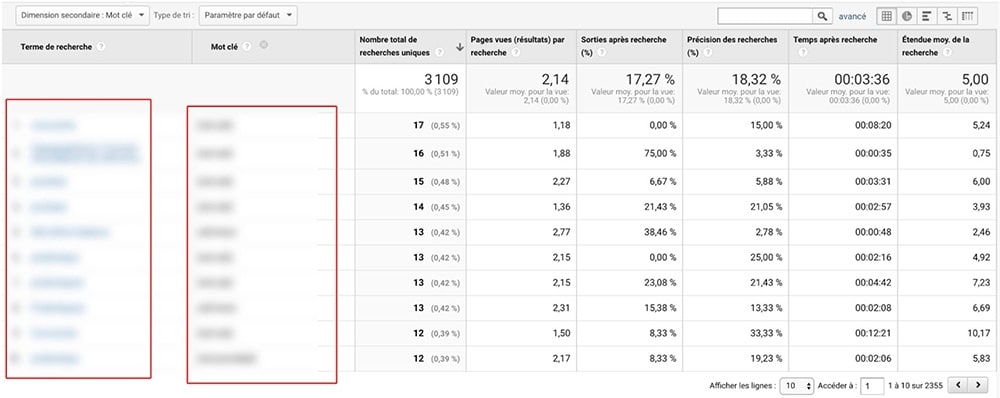The image size is (1000, 398).
Task: Change the Afficher les lignes row count
Action: 797,386
